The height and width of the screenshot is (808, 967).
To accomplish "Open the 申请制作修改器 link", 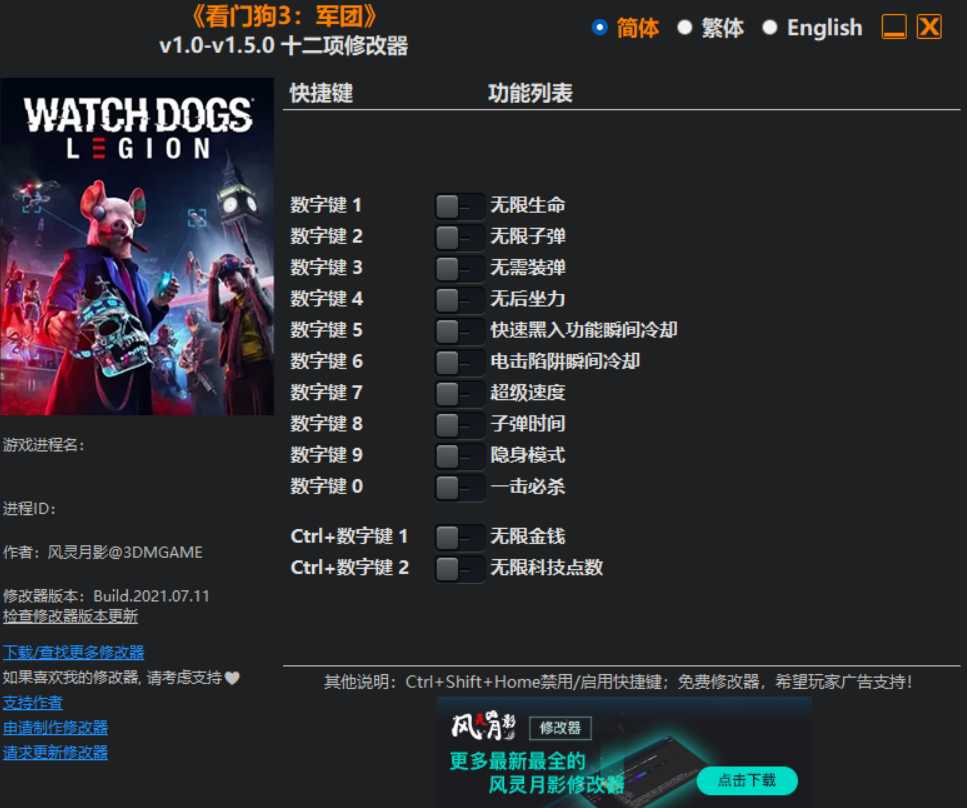I will pyautogui.click(x=56, y=728).
